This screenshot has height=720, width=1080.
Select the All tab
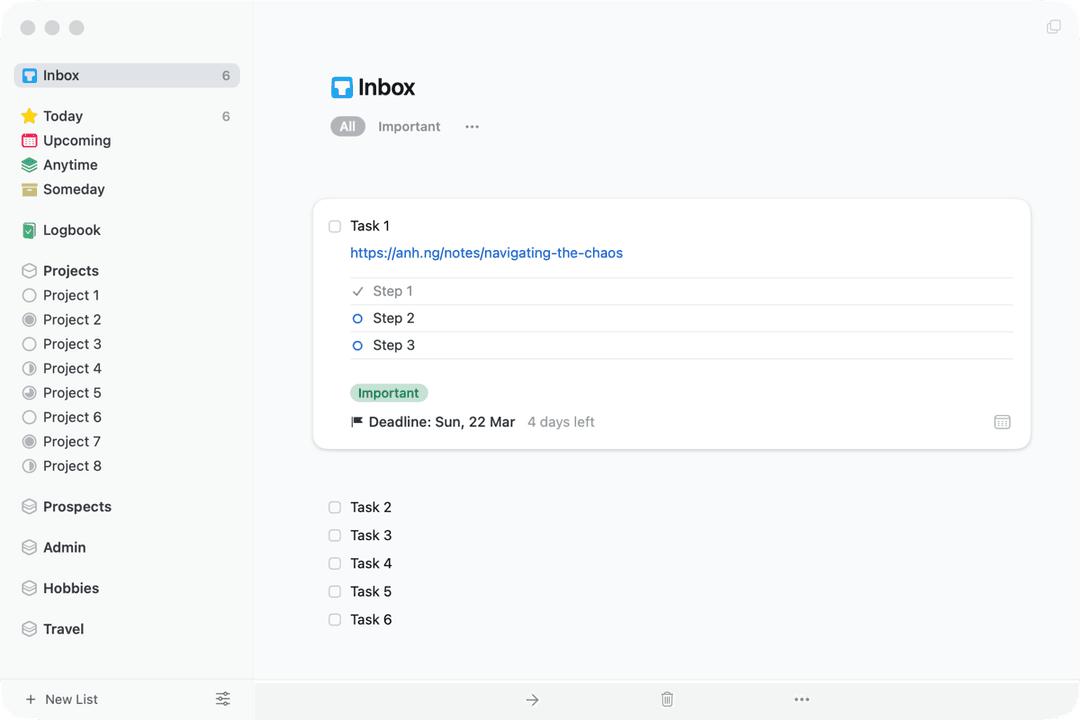click(x=347, y=126)
